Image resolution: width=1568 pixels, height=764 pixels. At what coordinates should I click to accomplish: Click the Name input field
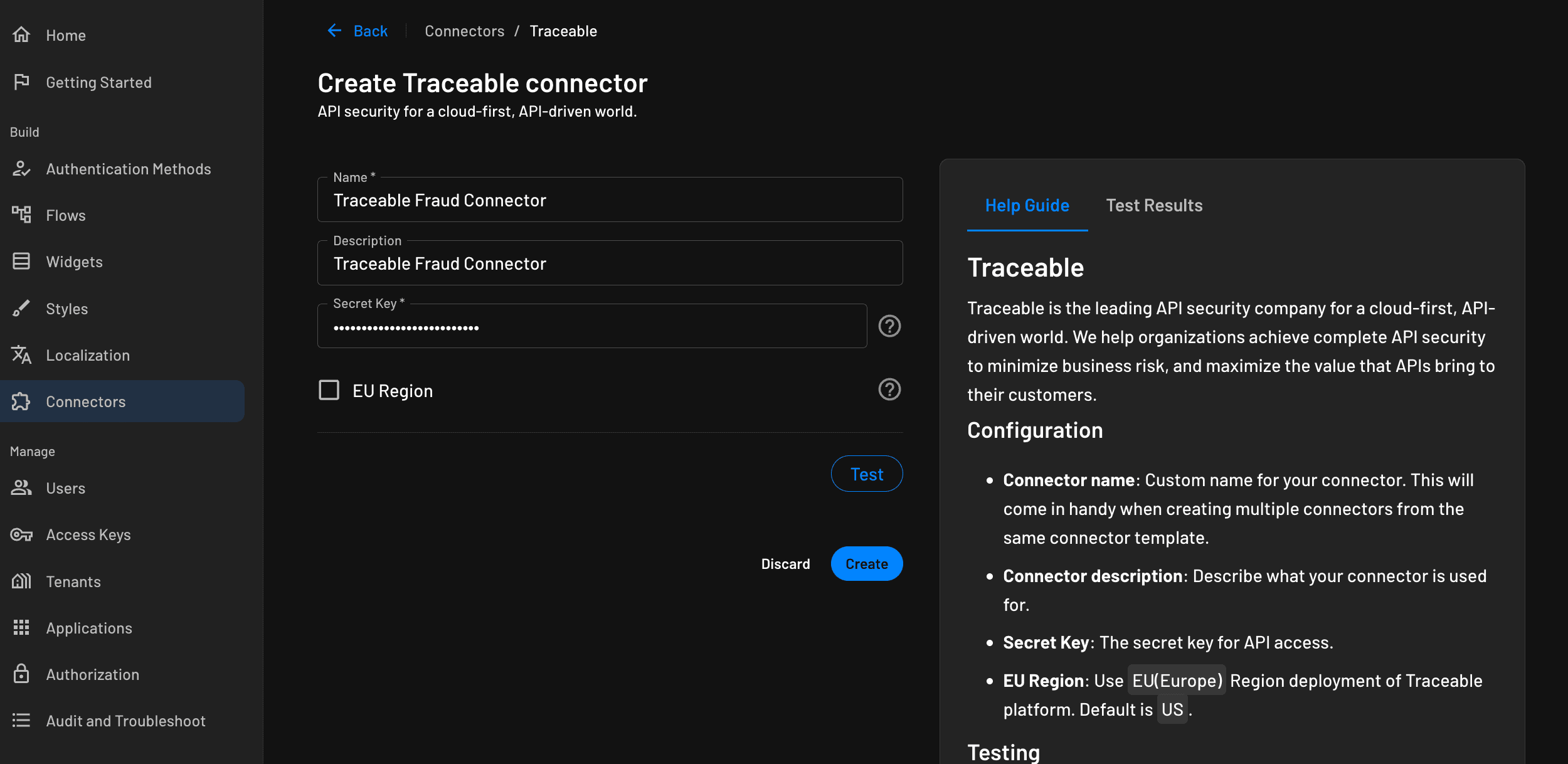(610, 199)
